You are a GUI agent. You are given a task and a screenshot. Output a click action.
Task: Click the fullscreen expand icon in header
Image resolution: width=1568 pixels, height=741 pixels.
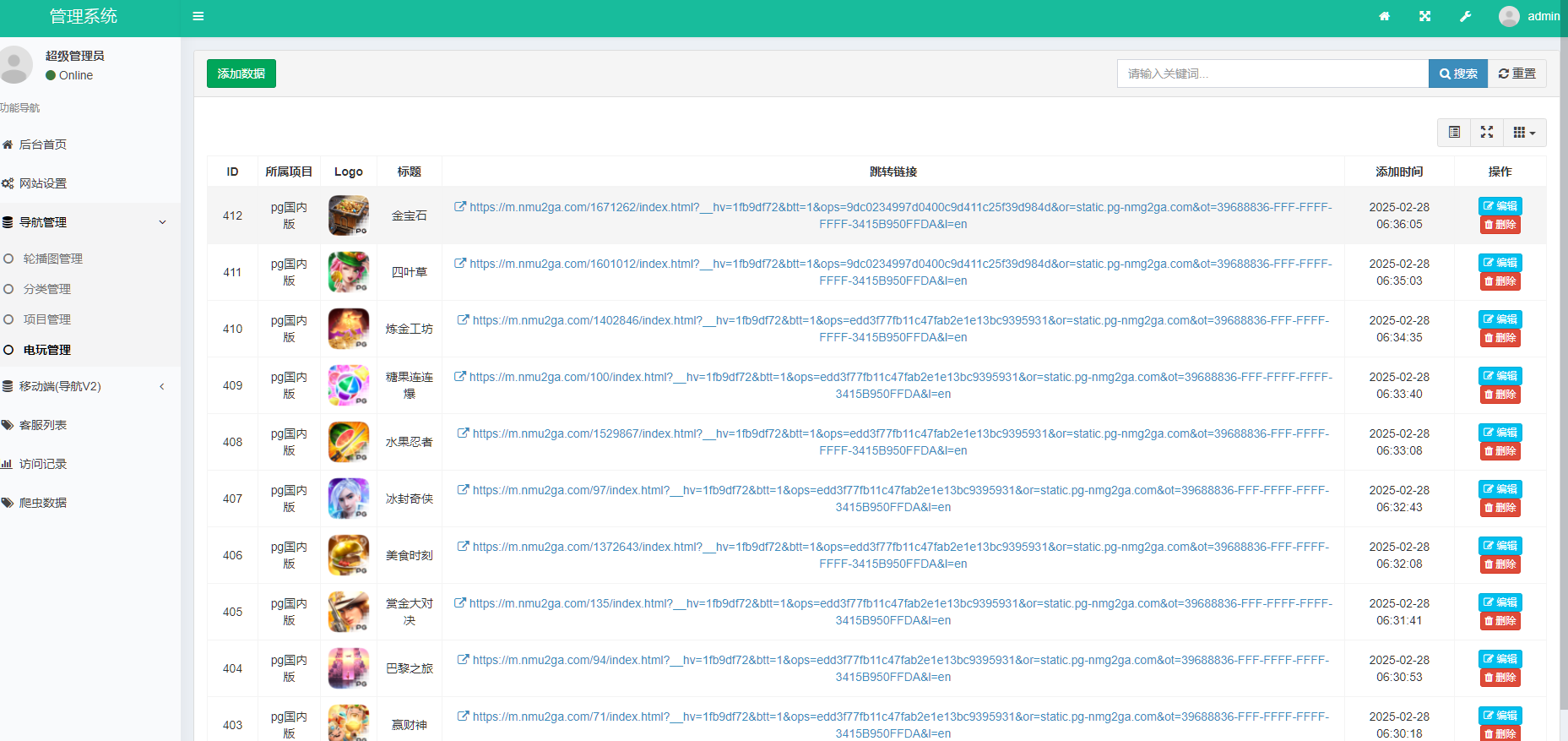tap(1424, 16)
